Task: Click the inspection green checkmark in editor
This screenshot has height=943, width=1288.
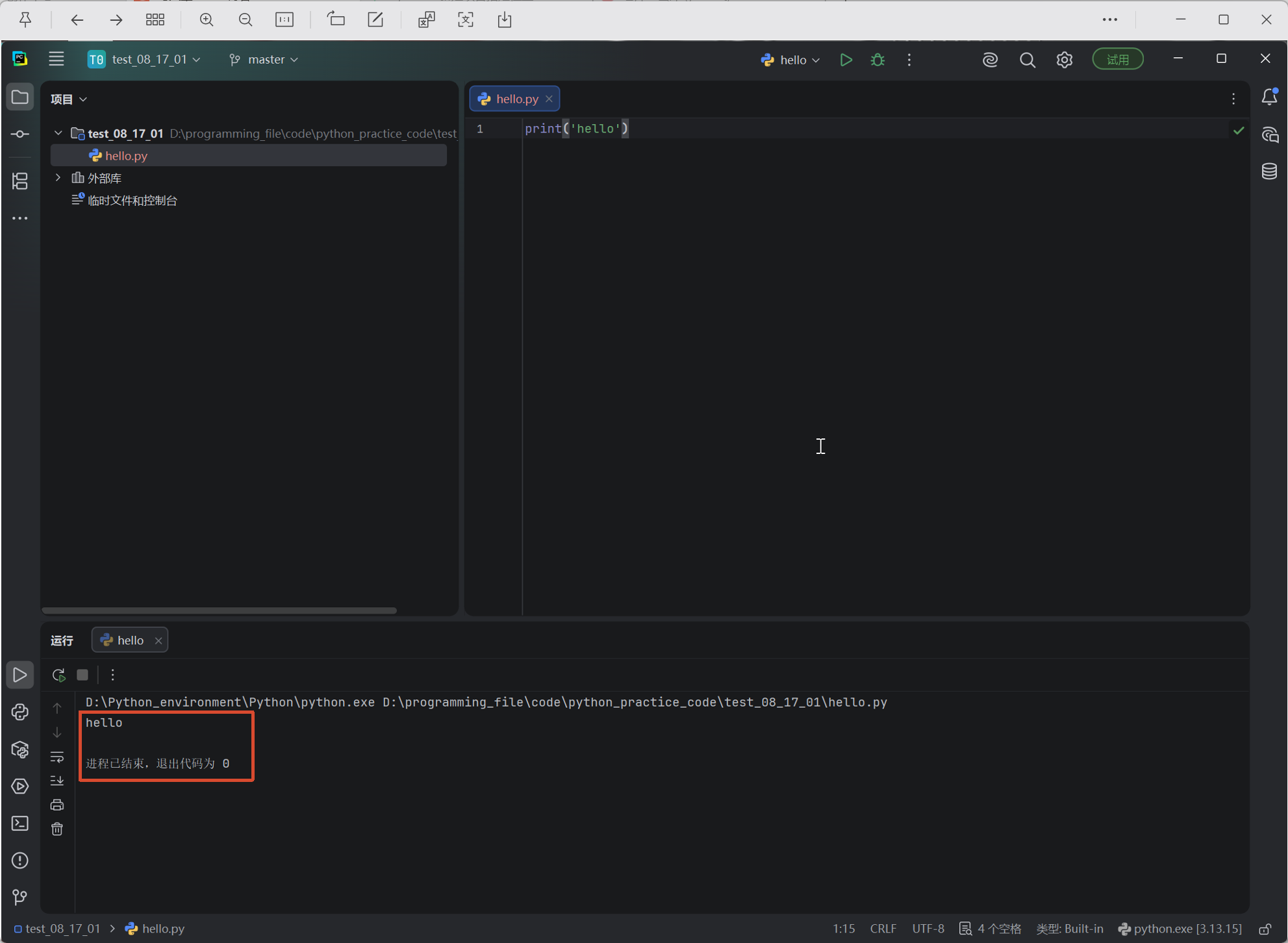Action: tap(1239, 131)
